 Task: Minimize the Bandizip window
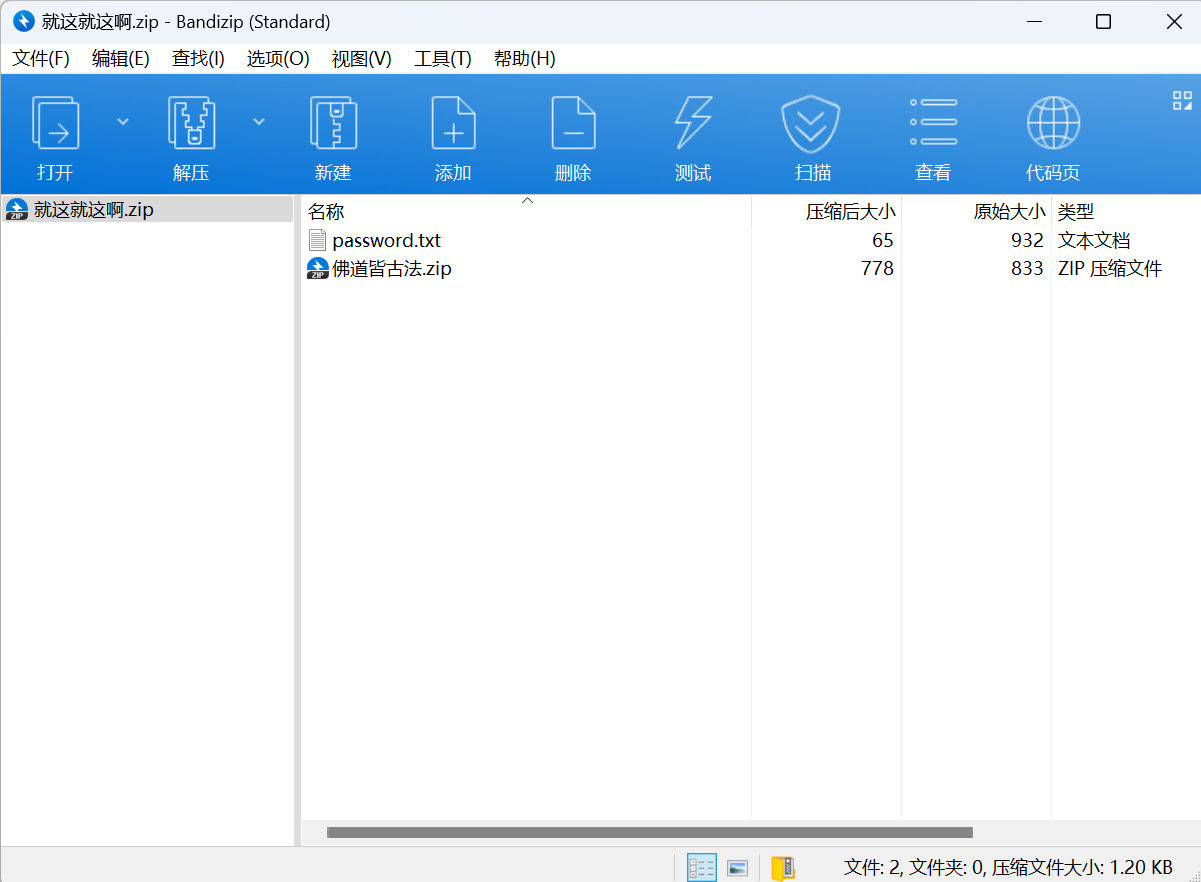pyautogui.click(x=1033, y=22)
